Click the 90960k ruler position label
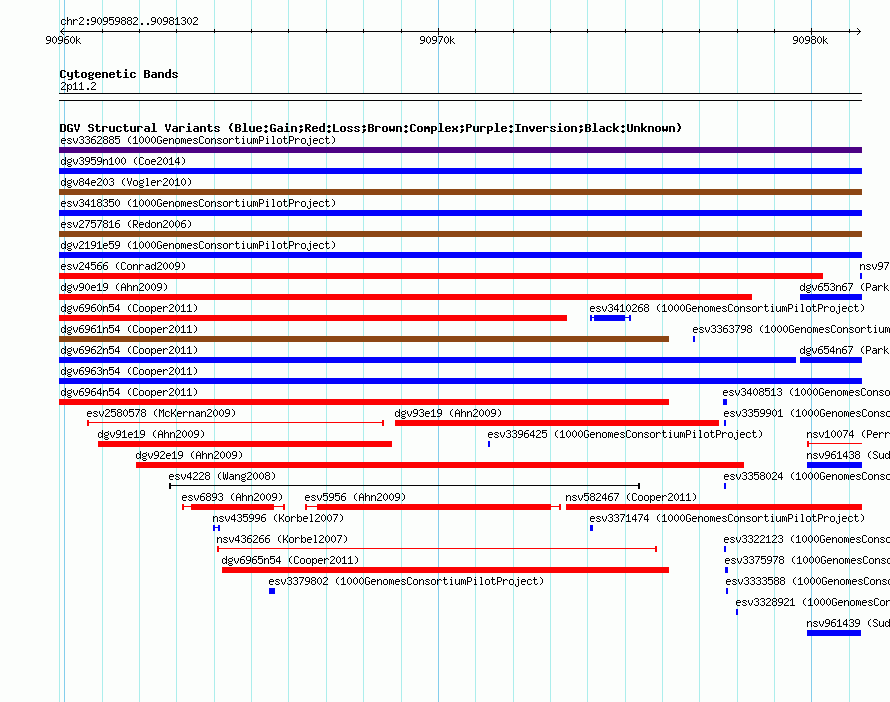The width and height of the screenshot is (890, 702). tap(63, 40)
